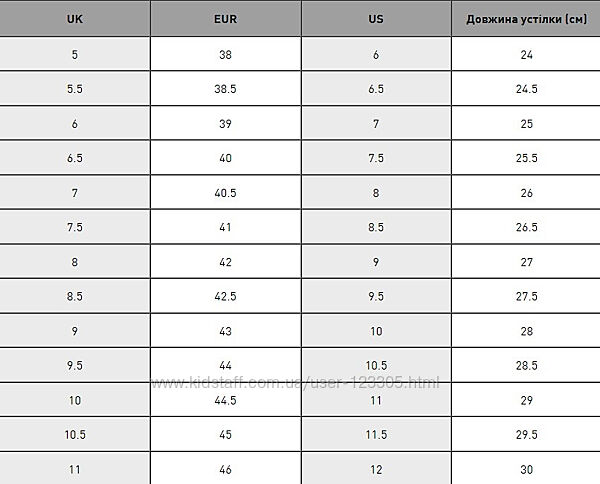Screen dimensions: 600x484
Task: Click the US column header
Action: [376, 19]
